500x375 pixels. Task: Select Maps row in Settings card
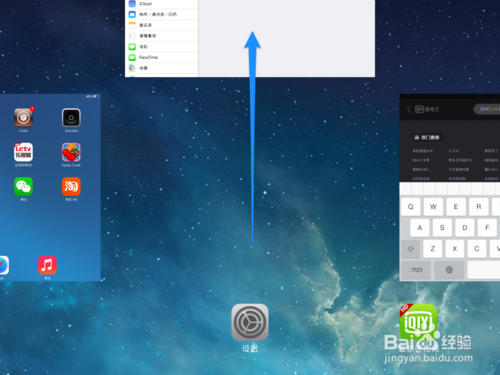(x=162, y=68)
